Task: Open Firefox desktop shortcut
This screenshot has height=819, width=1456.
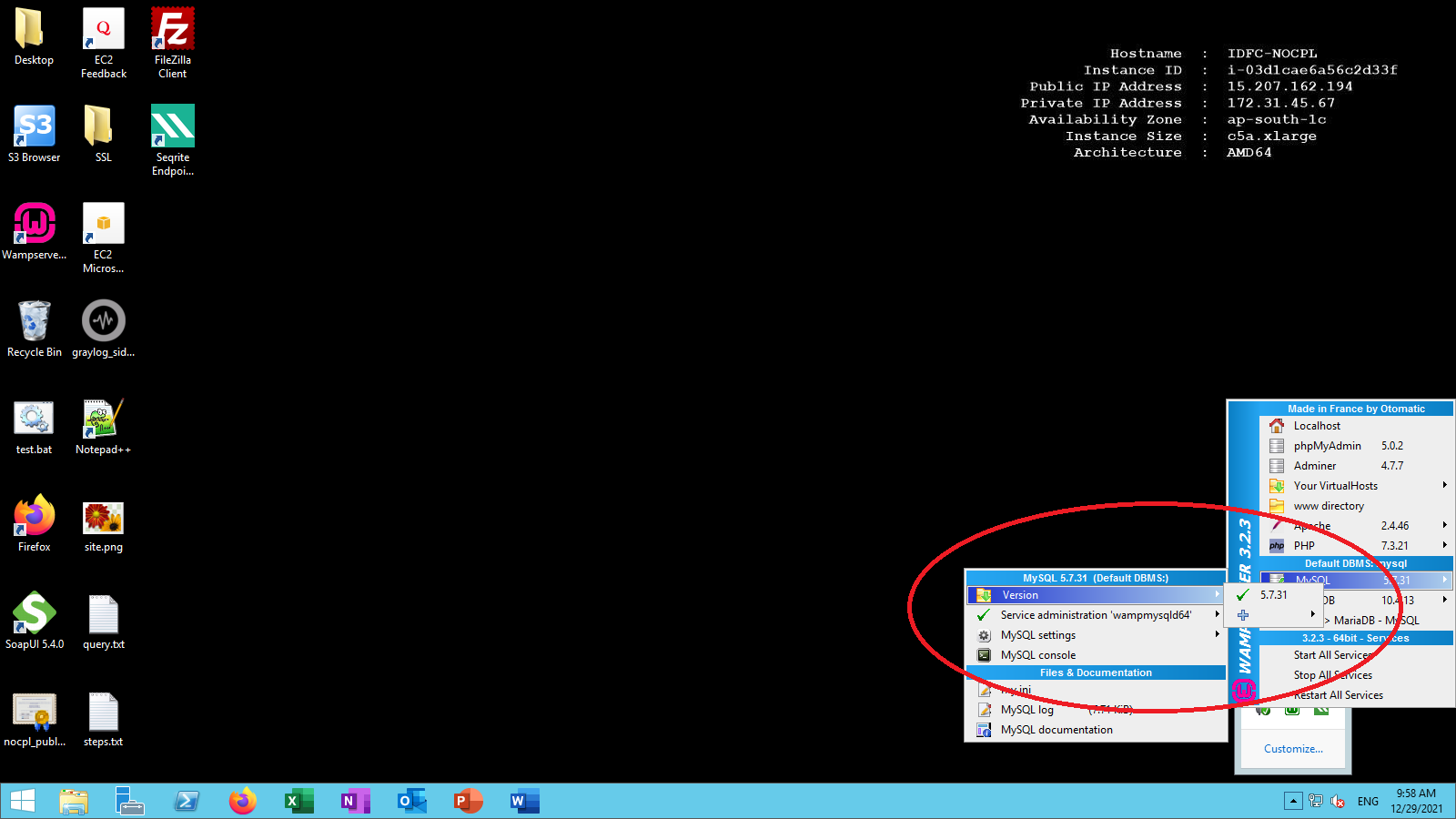Action: [34, 523]
